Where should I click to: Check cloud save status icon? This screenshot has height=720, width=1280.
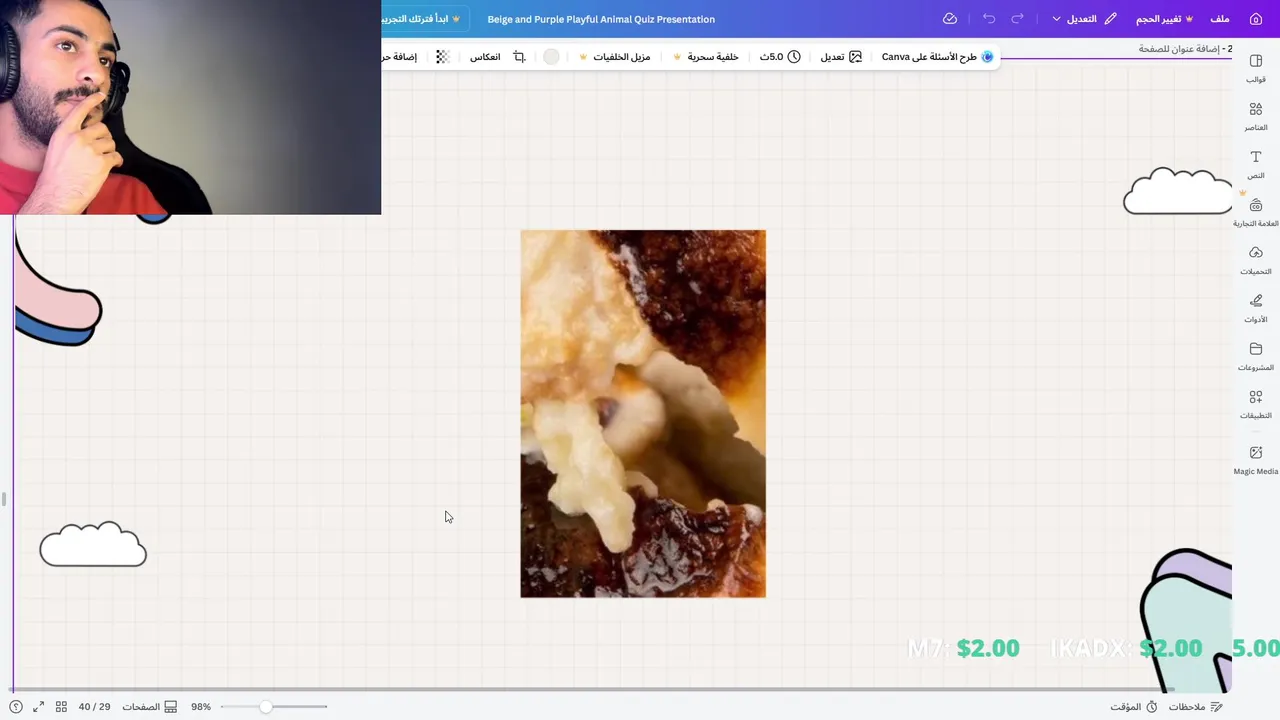950,19
